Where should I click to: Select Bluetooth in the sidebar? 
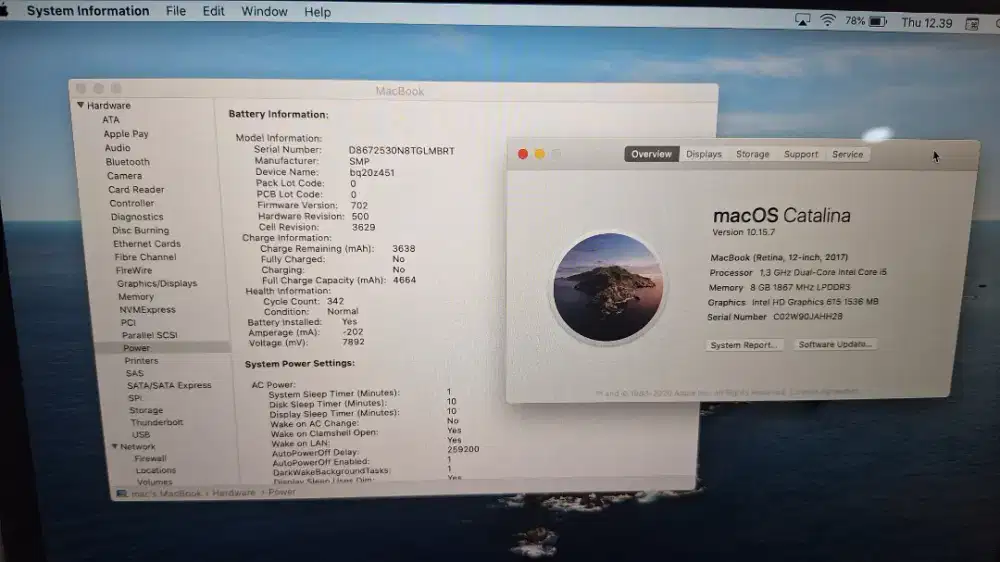pos(128,161)
